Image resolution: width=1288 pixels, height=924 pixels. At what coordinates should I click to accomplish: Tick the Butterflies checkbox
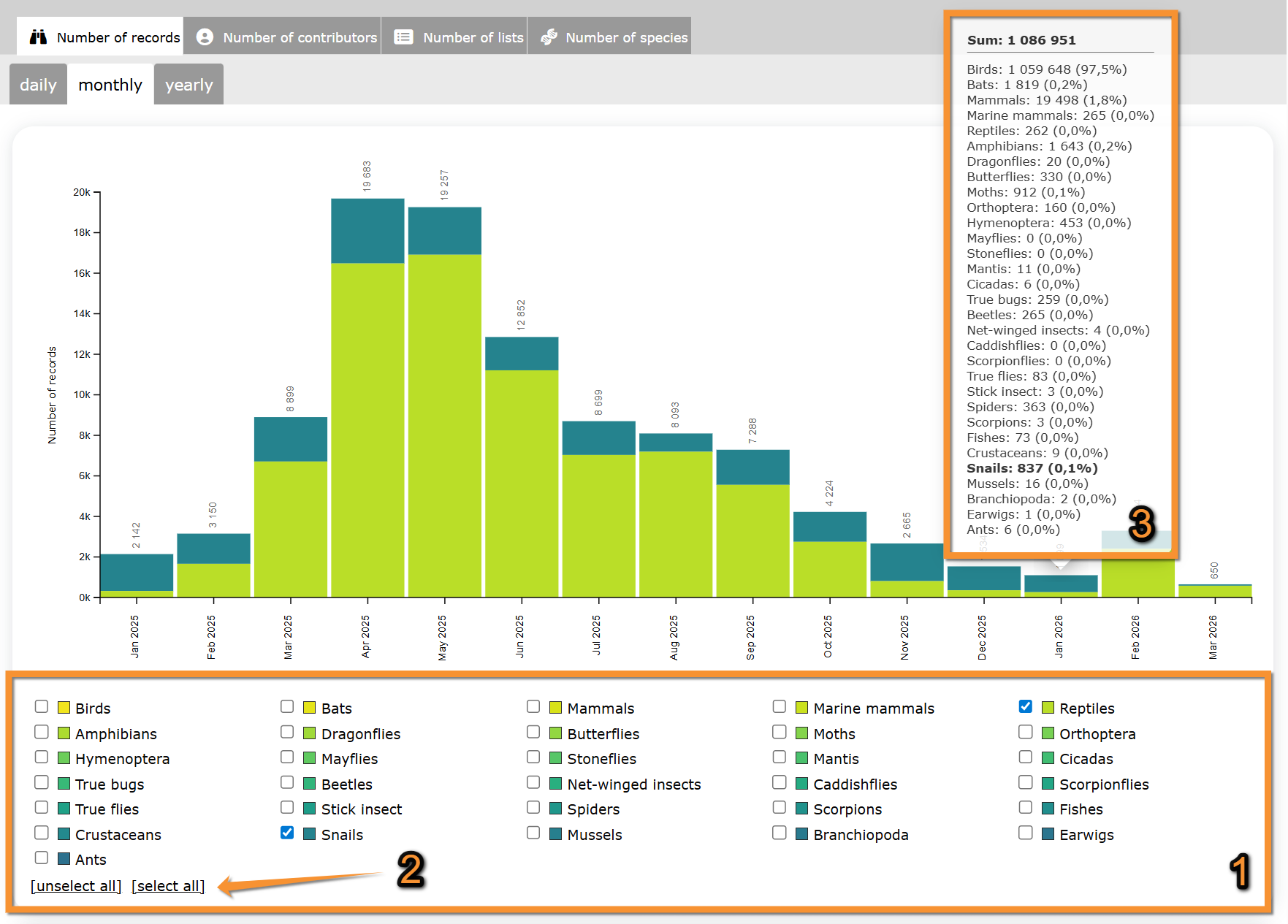(533, 733)
